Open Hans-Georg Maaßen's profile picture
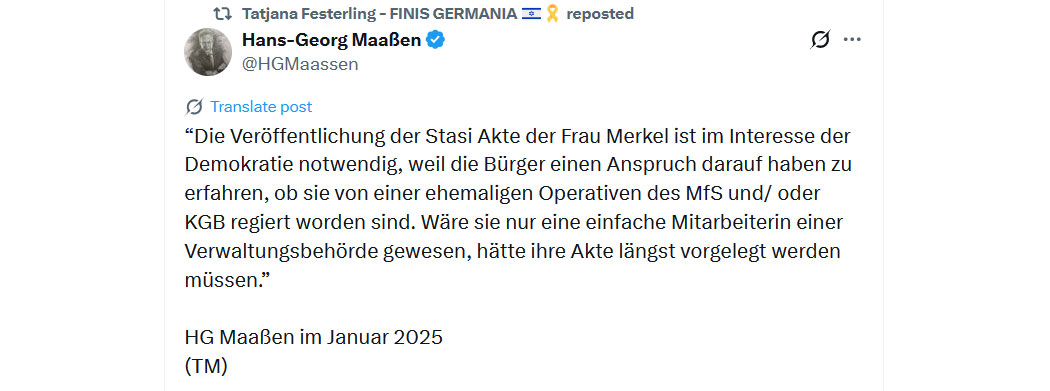The image size is (1050, 391). [208, 52]
